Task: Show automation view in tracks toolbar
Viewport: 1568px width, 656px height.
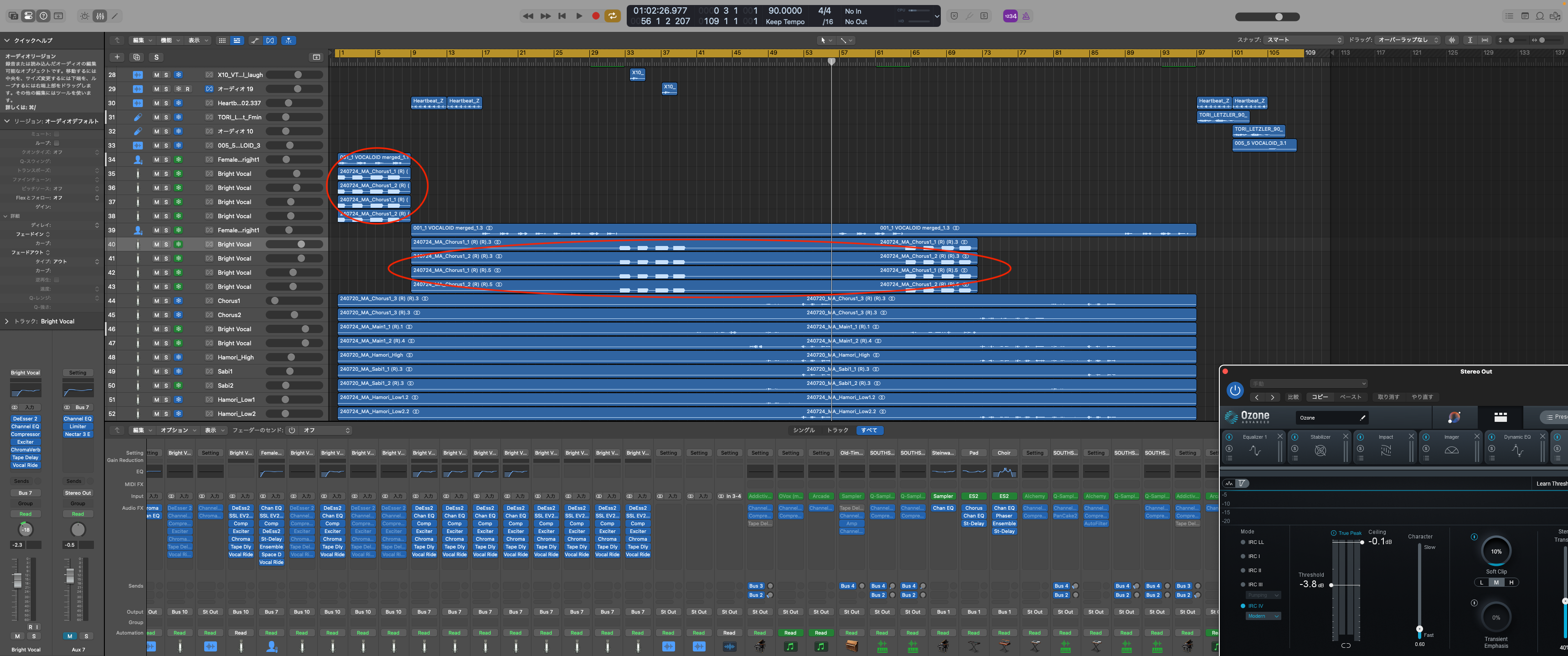Action: pos(254,40)
